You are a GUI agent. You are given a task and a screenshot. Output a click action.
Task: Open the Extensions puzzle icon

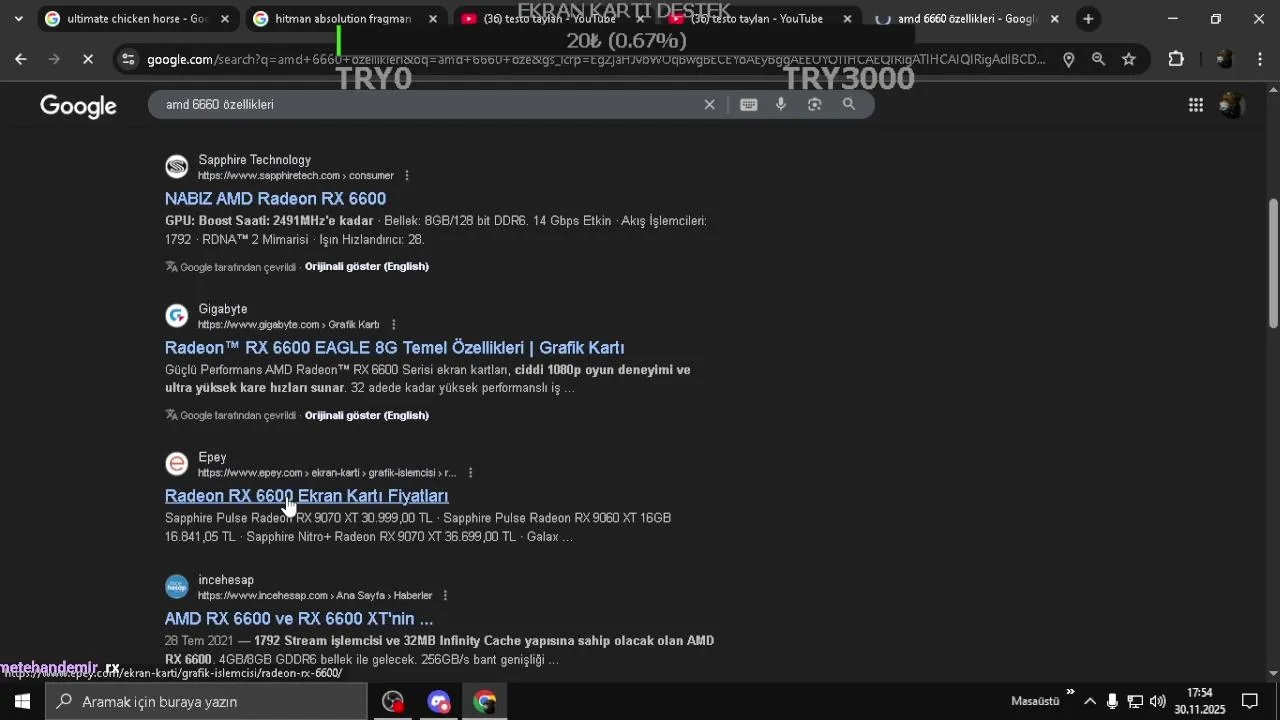click(1176, 59)
